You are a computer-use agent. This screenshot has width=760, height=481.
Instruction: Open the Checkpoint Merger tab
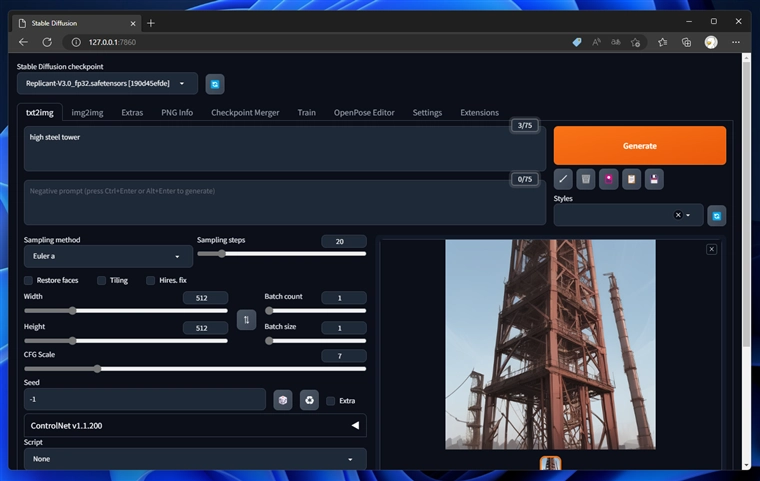coord(245,112)
